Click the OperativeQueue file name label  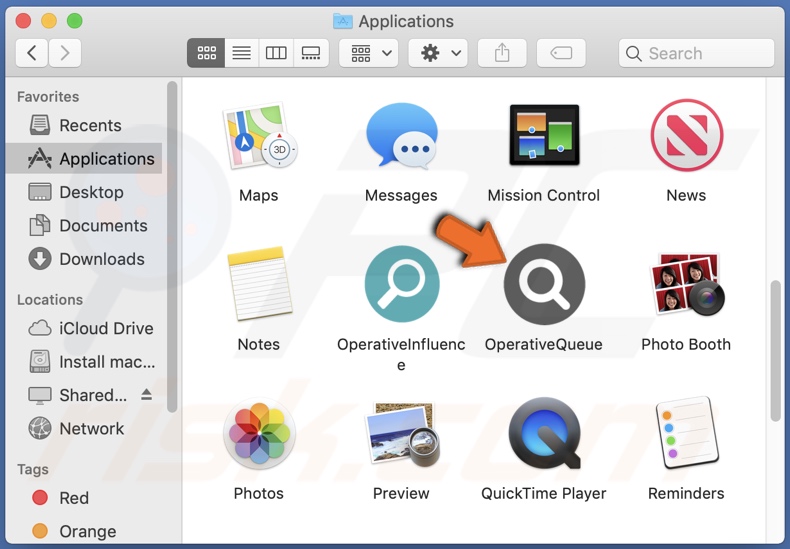click(x=544, y=345)
